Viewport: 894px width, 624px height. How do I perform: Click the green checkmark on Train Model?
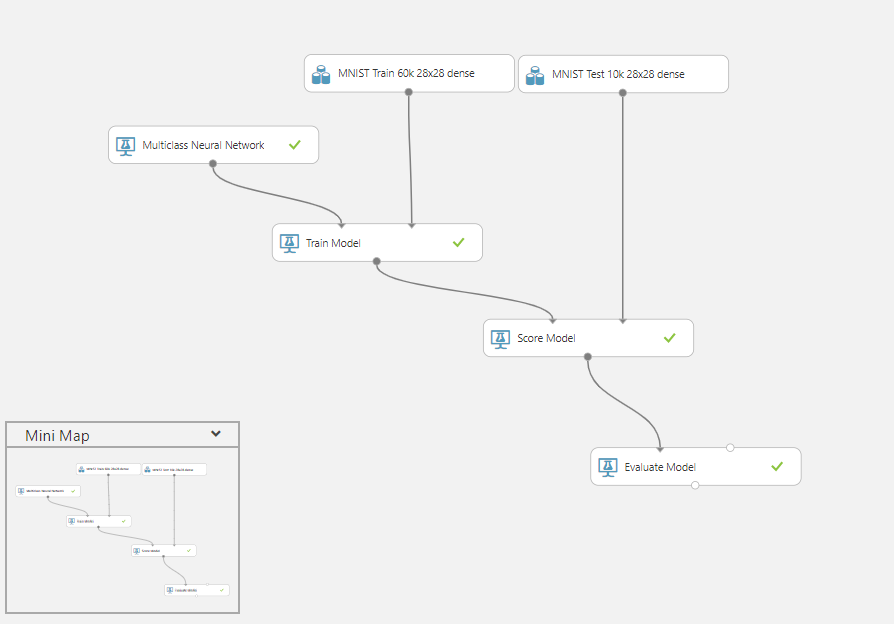[459, 243]
